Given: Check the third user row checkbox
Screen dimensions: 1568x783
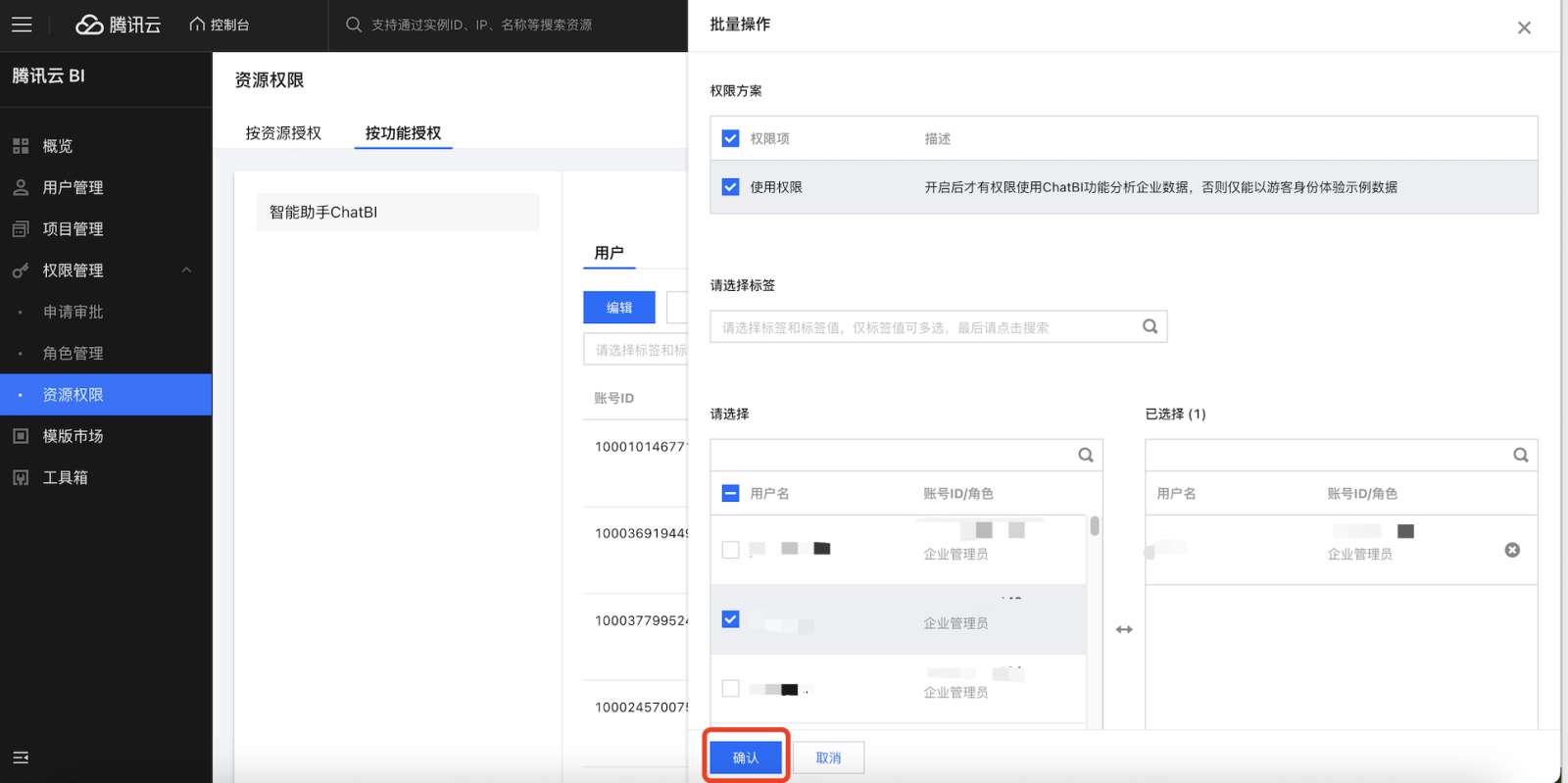Looking at the screenshot, I should point(730,688).
